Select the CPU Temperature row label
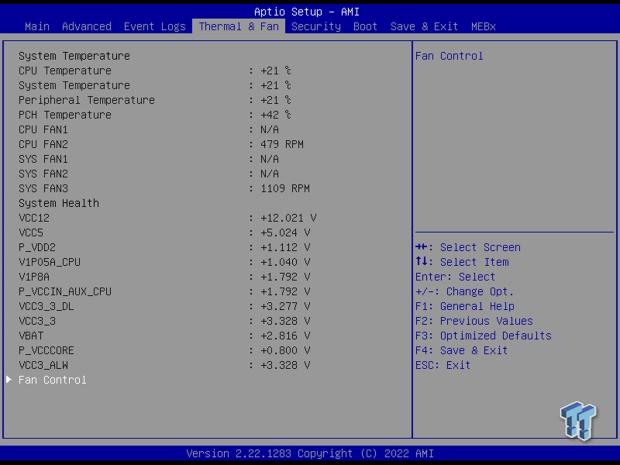The width and height of the screenshot is (620, 465). pyautogui.click(x=65, y=71)
